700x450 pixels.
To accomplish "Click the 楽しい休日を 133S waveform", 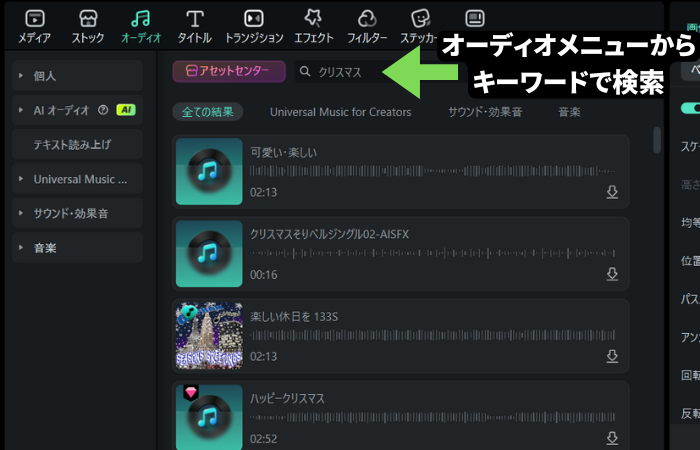I will point(432,335).
